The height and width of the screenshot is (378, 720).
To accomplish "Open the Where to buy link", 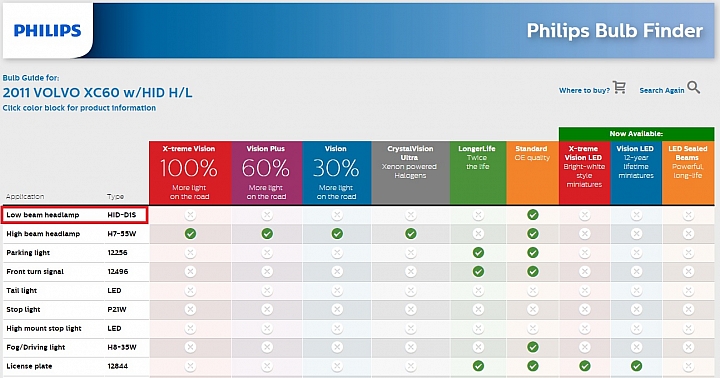I will (584, 90).
